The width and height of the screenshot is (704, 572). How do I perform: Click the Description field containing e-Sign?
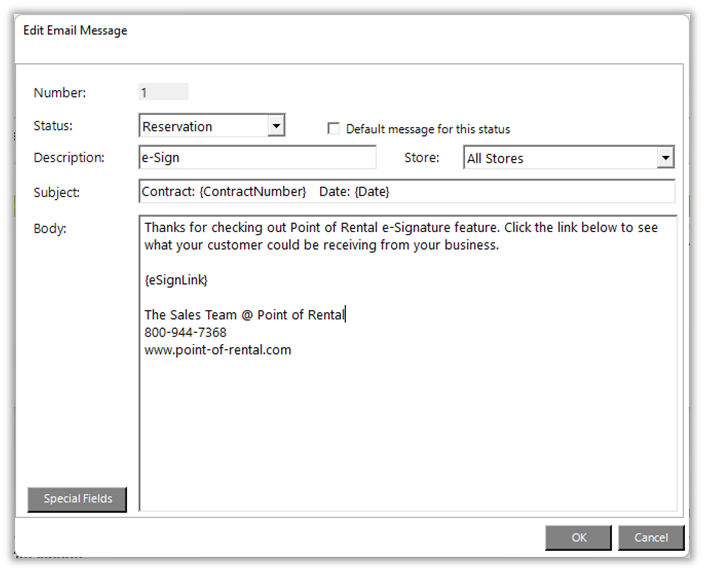click(257, 158)
